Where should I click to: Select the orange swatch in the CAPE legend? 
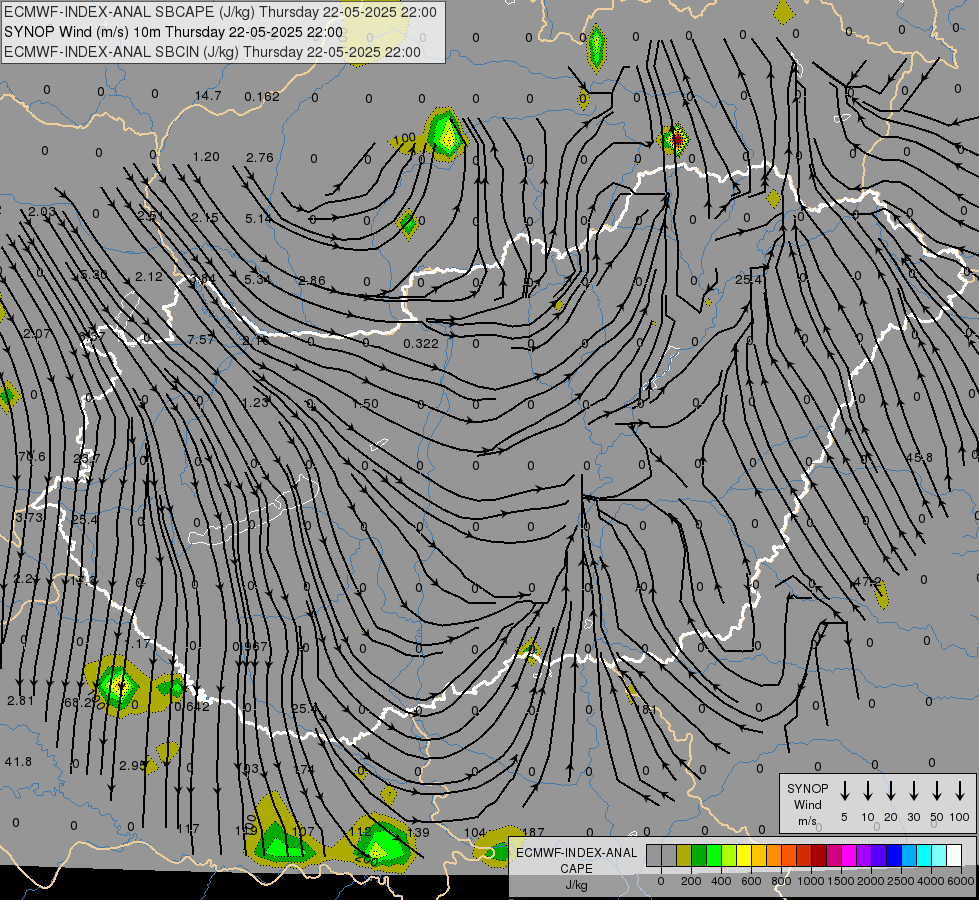tap(774, 856)
